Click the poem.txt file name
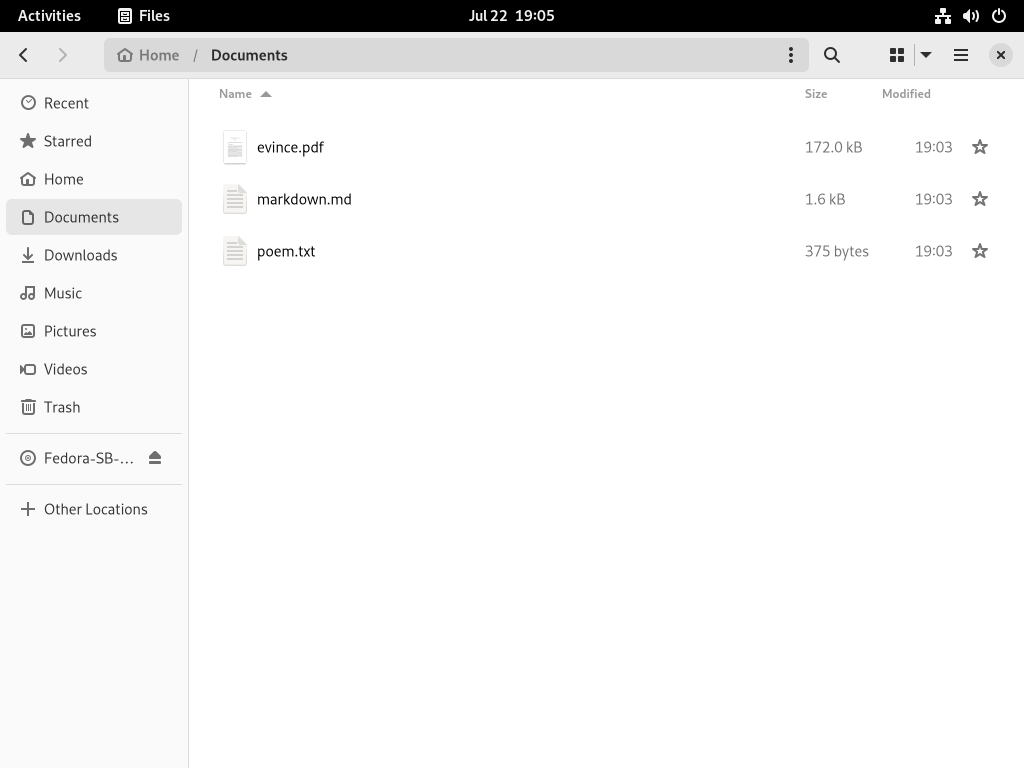 286,251
